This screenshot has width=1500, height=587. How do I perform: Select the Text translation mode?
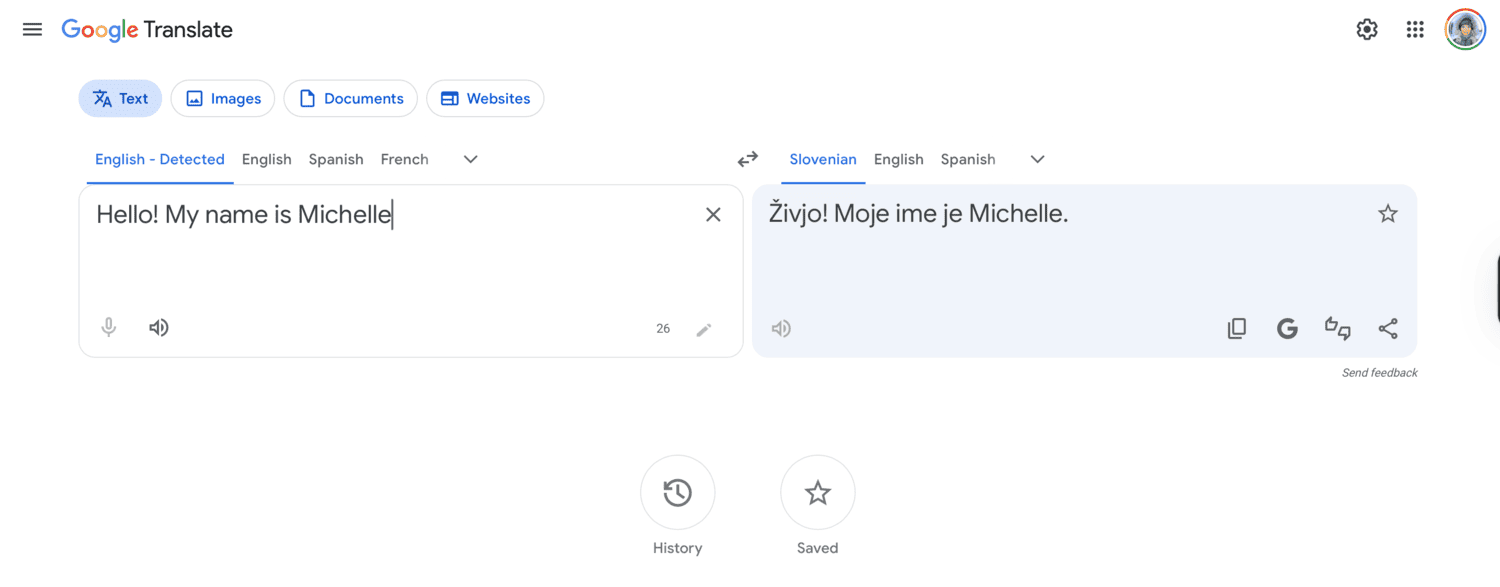click(120, 98)
